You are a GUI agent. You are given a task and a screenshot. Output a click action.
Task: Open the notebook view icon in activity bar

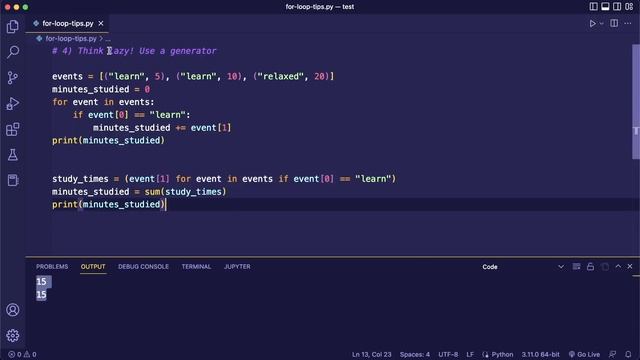13,180
